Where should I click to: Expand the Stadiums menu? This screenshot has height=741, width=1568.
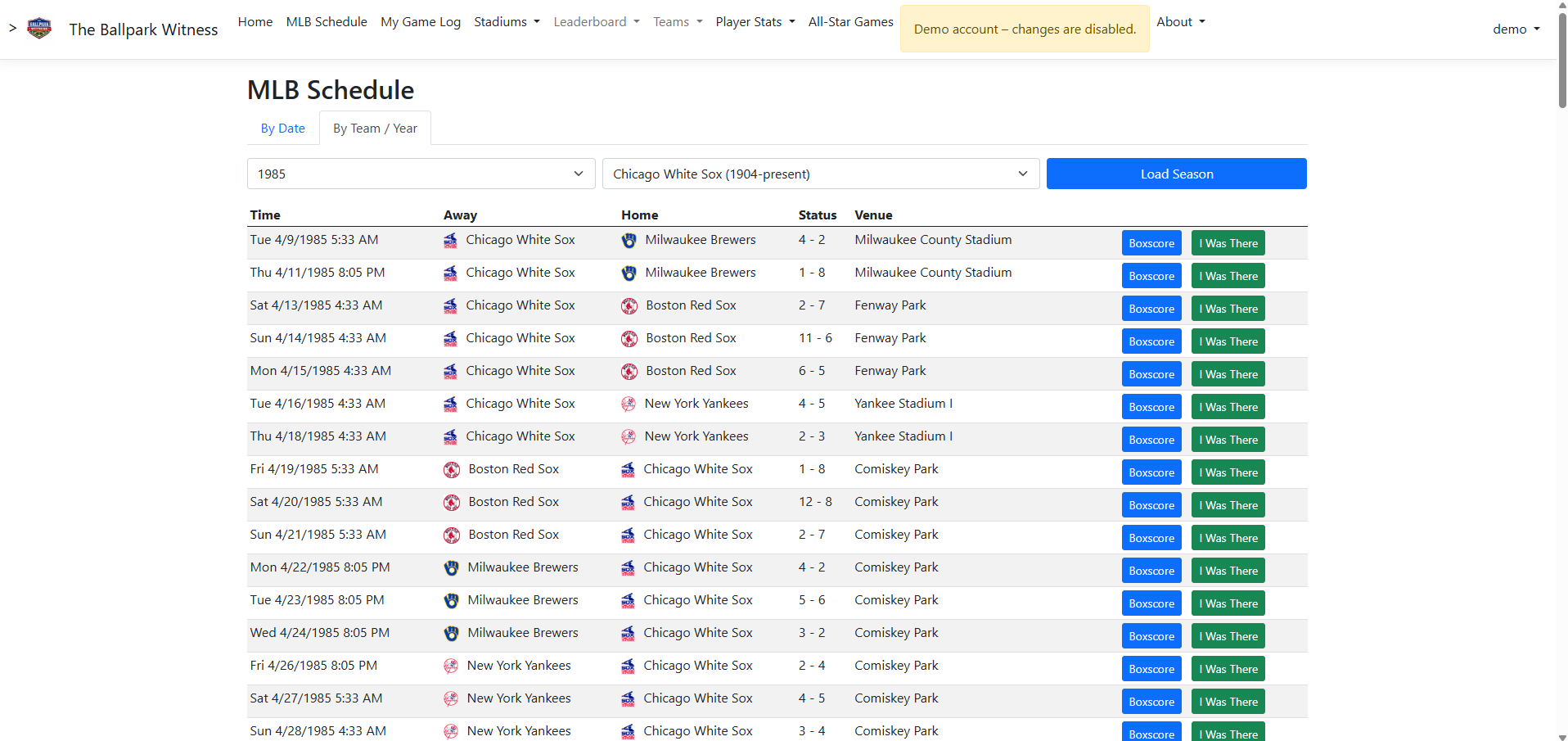pyautogui.click(x=507, y=22)
